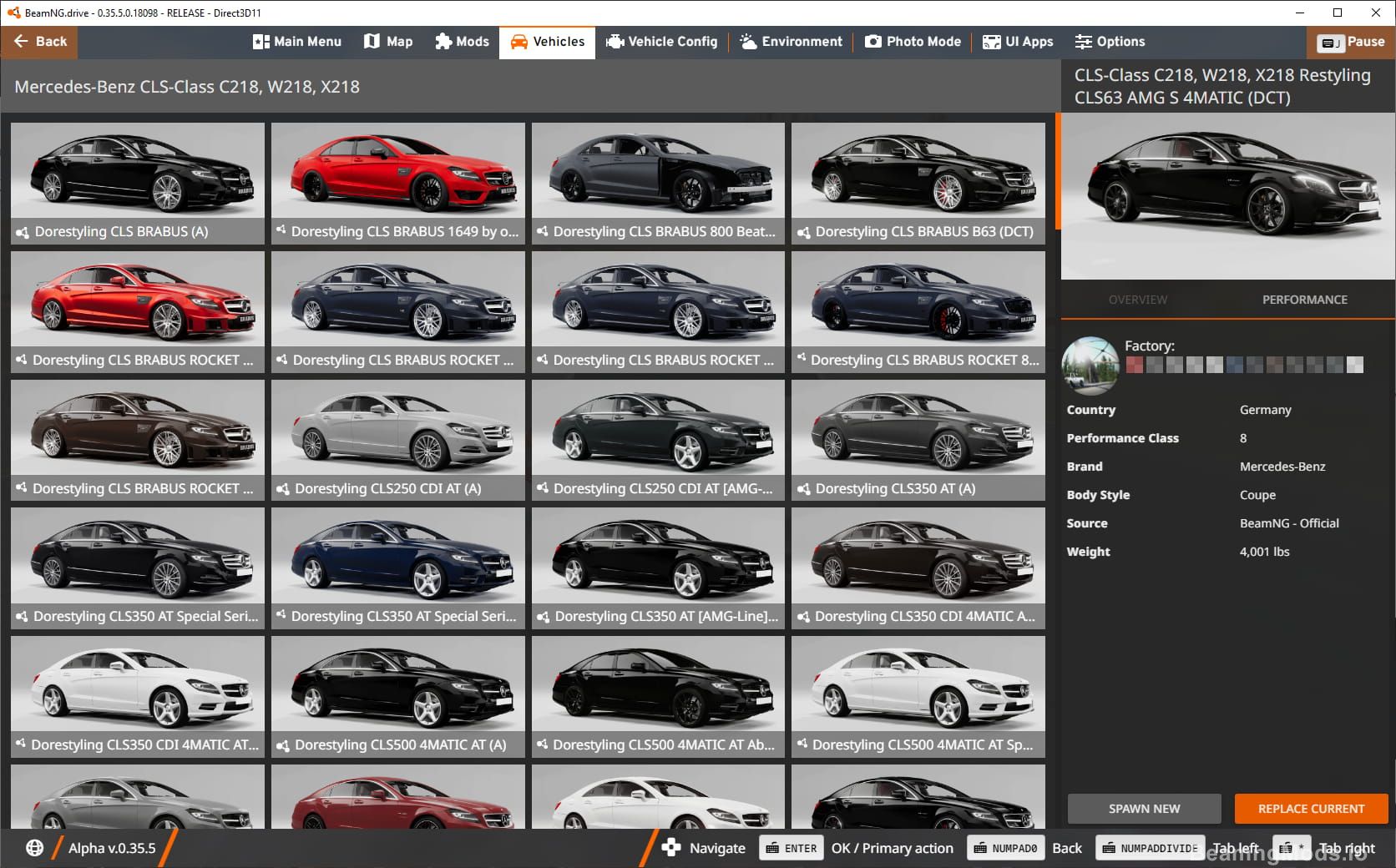Click the Map icon in the top bar
The width and height of the screenshot is (1396, 868).
372,42
